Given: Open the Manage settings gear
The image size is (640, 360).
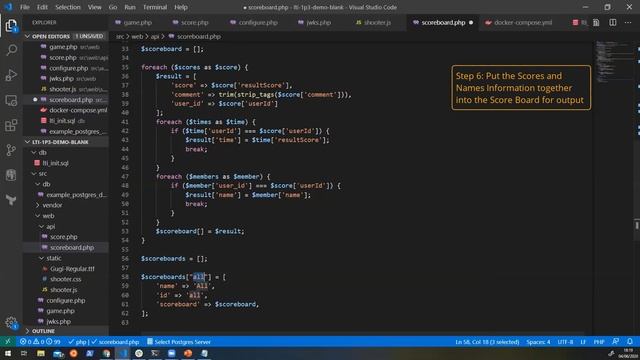Looking at the screenshot, I should [x=11, y=323].
